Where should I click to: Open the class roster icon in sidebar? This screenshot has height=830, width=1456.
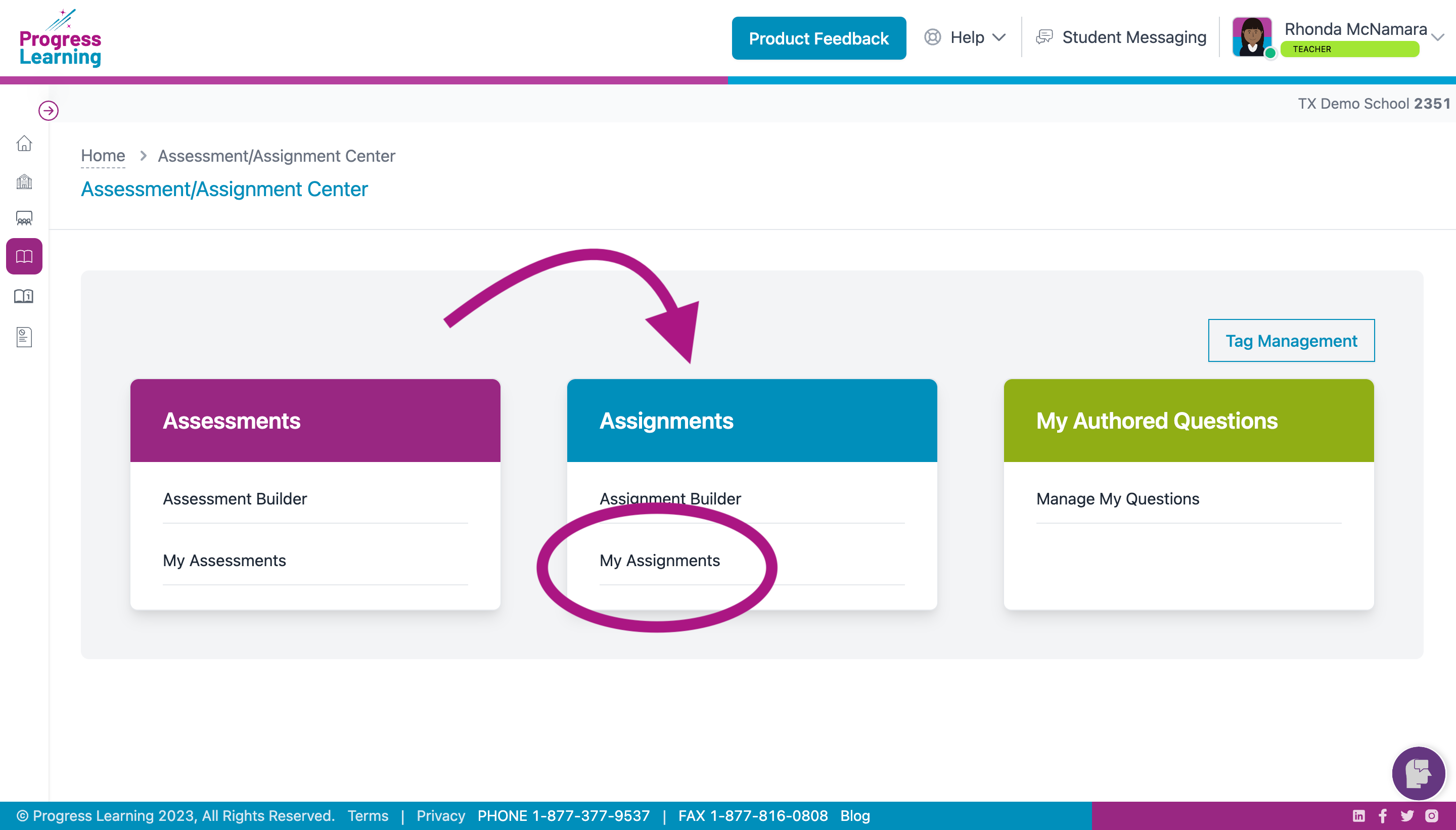pyautogui.click(x=24, y=219)
